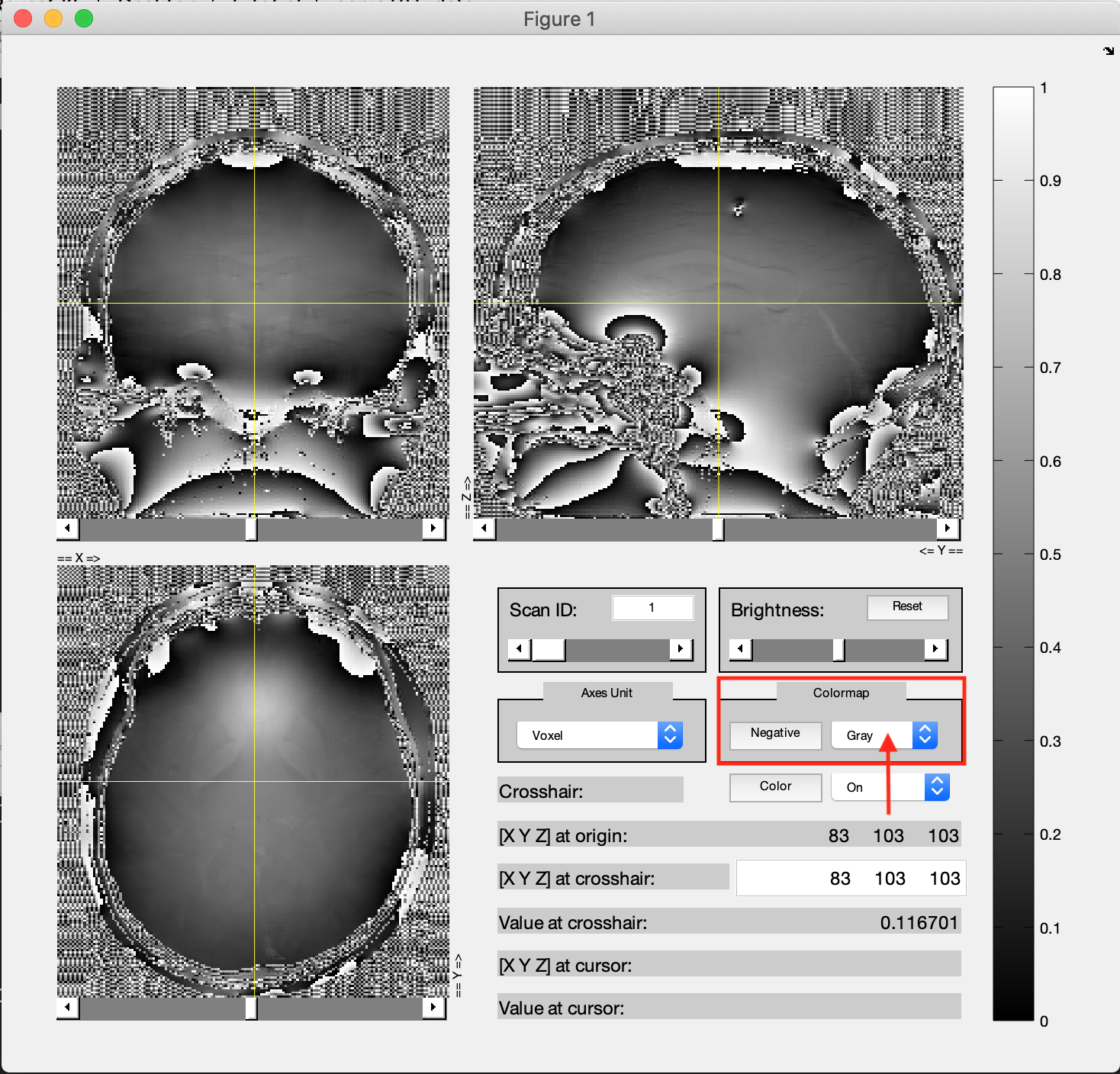Decrease Scan ID with left arrow
Screen dimensions: 1120x1074
pyautogui.click(x=520, y=649)
